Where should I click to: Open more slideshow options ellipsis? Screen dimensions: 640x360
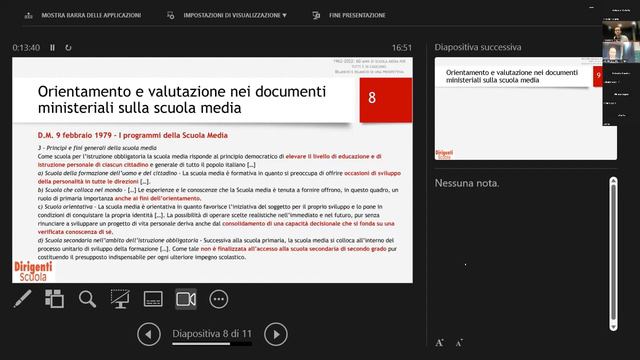219,299
